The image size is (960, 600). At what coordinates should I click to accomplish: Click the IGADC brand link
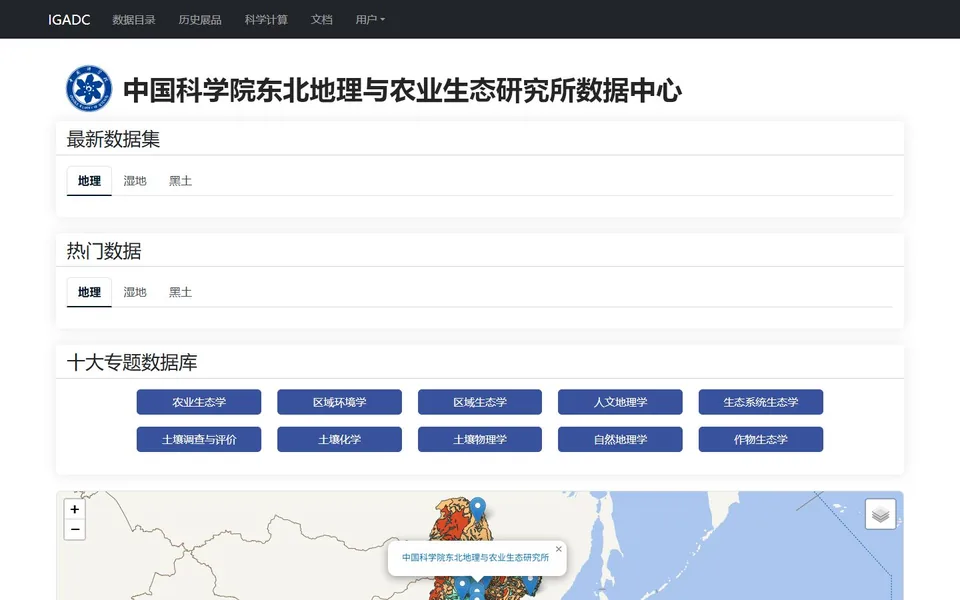(69, 20)
